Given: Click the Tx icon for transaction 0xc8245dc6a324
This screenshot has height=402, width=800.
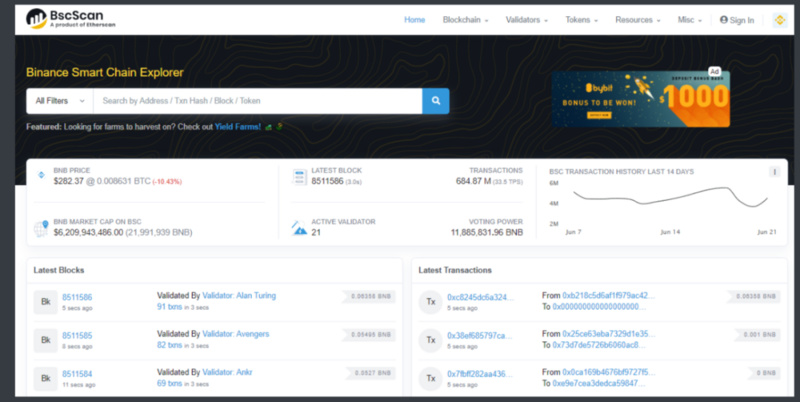Looking at the screenshot, I should [x=430, y=302].
